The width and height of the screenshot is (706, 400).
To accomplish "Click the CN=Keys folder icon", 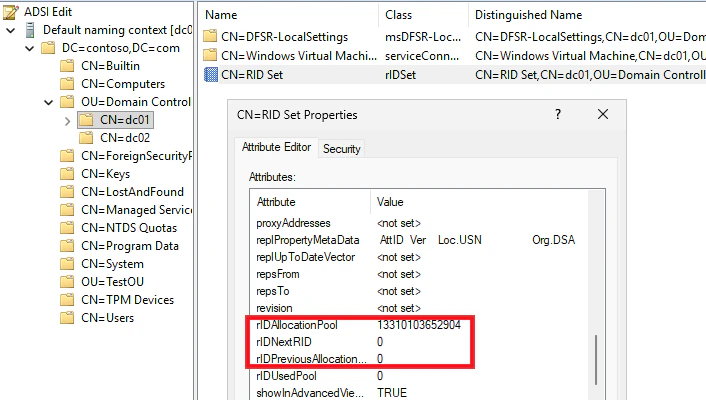I will click(67, 174).
